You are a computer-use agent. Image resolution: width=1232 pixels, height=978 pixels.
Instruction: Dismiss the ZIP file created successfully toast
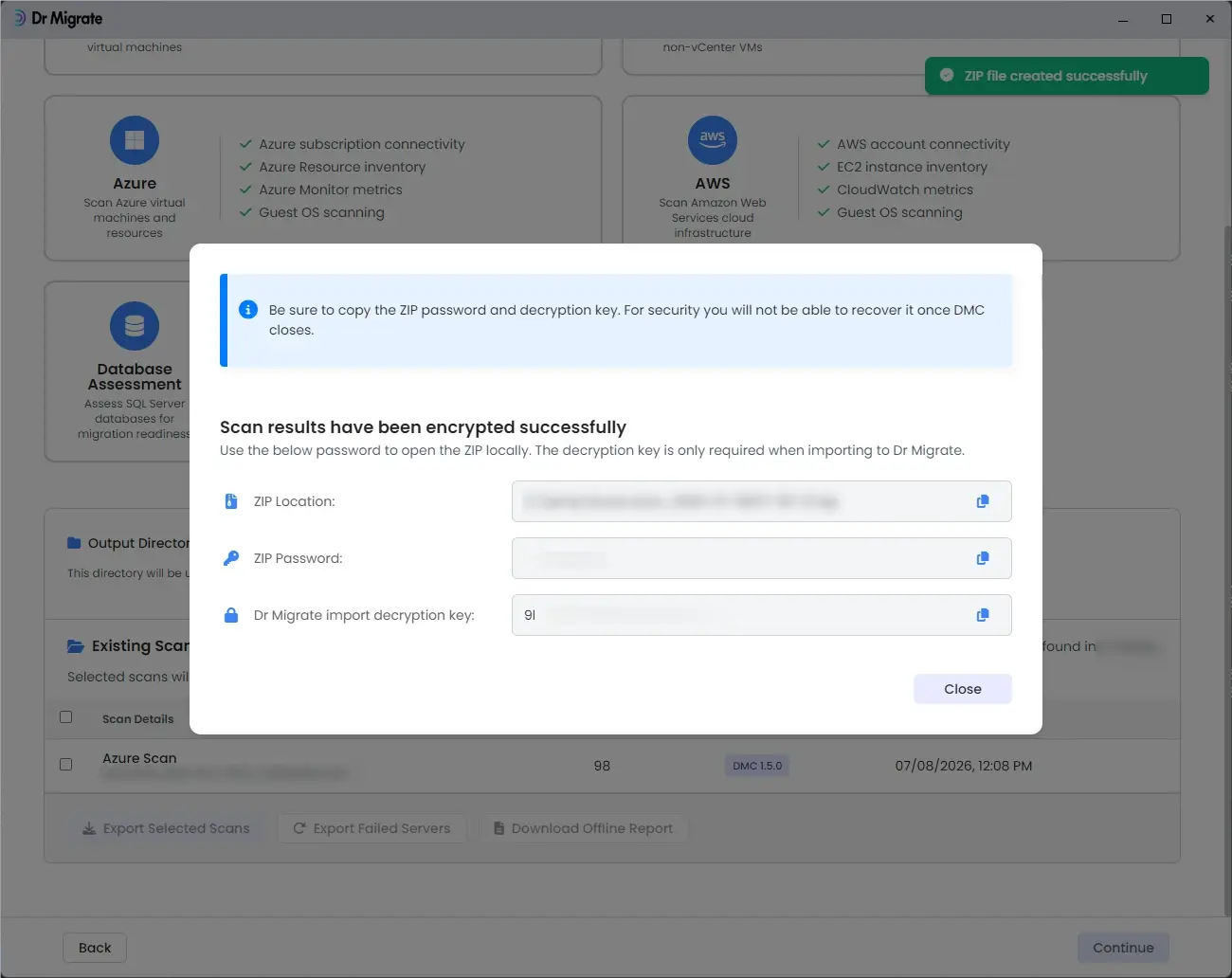click(x=1067, y=76)
